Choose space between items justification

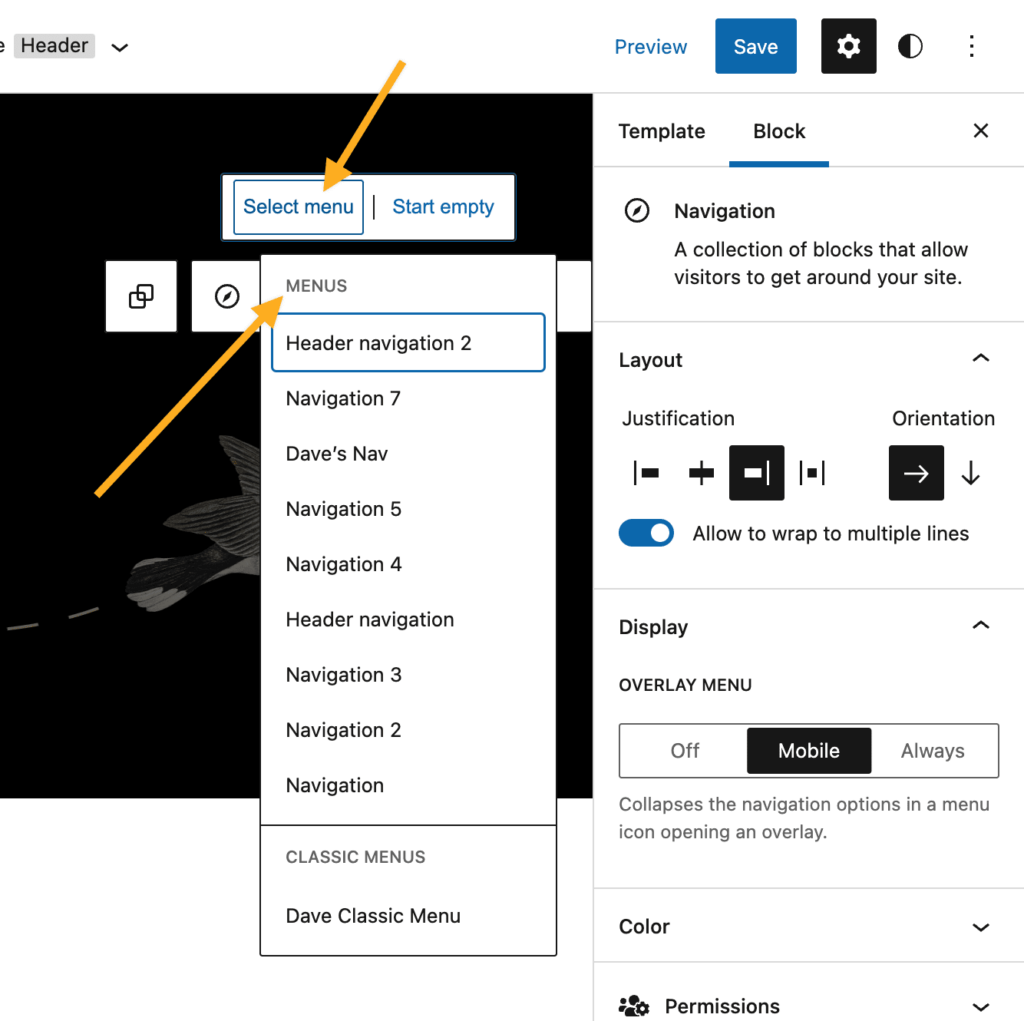812,473
